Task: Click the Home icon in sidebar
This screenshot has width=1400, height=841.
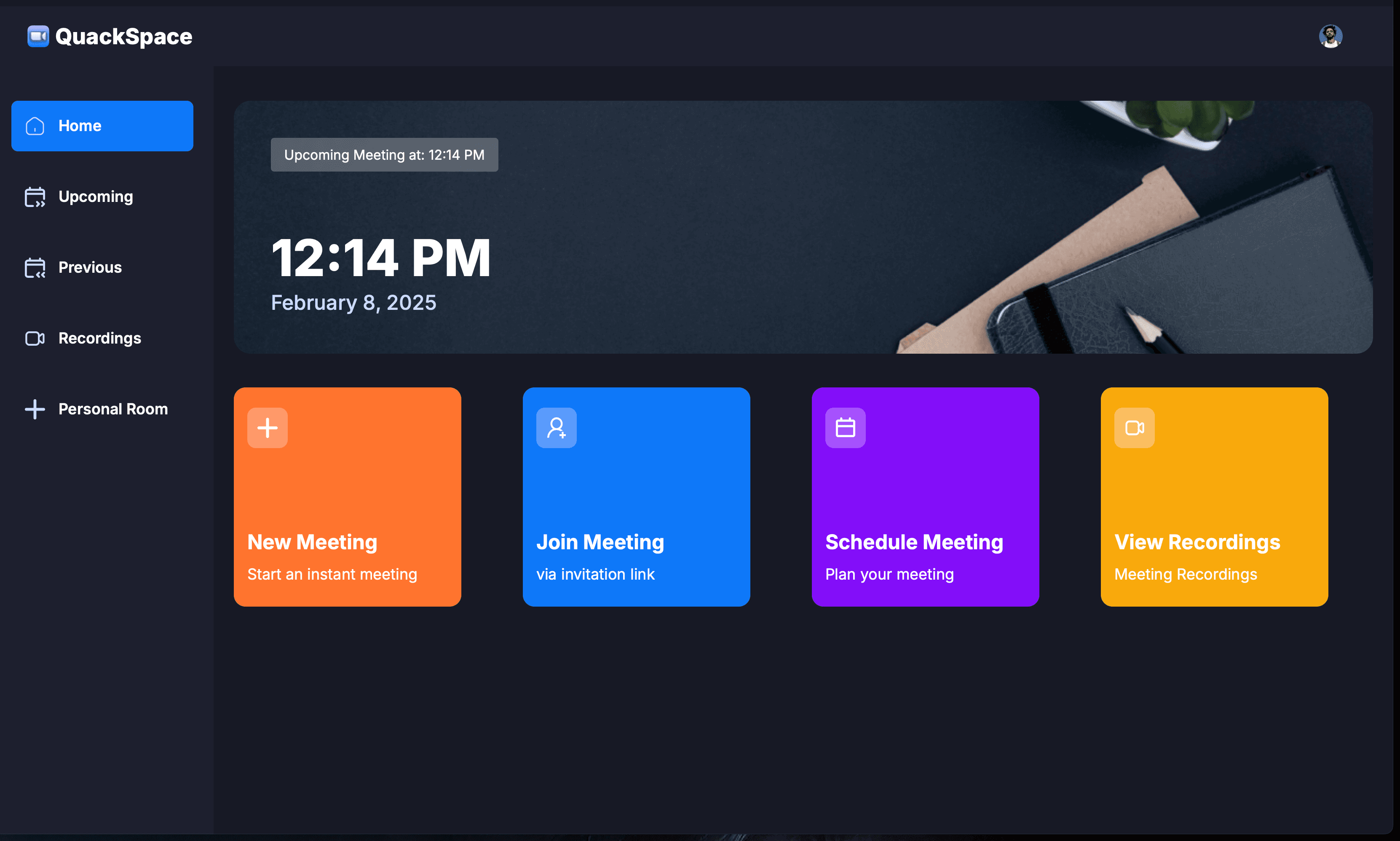Action: tap(35, 126)
